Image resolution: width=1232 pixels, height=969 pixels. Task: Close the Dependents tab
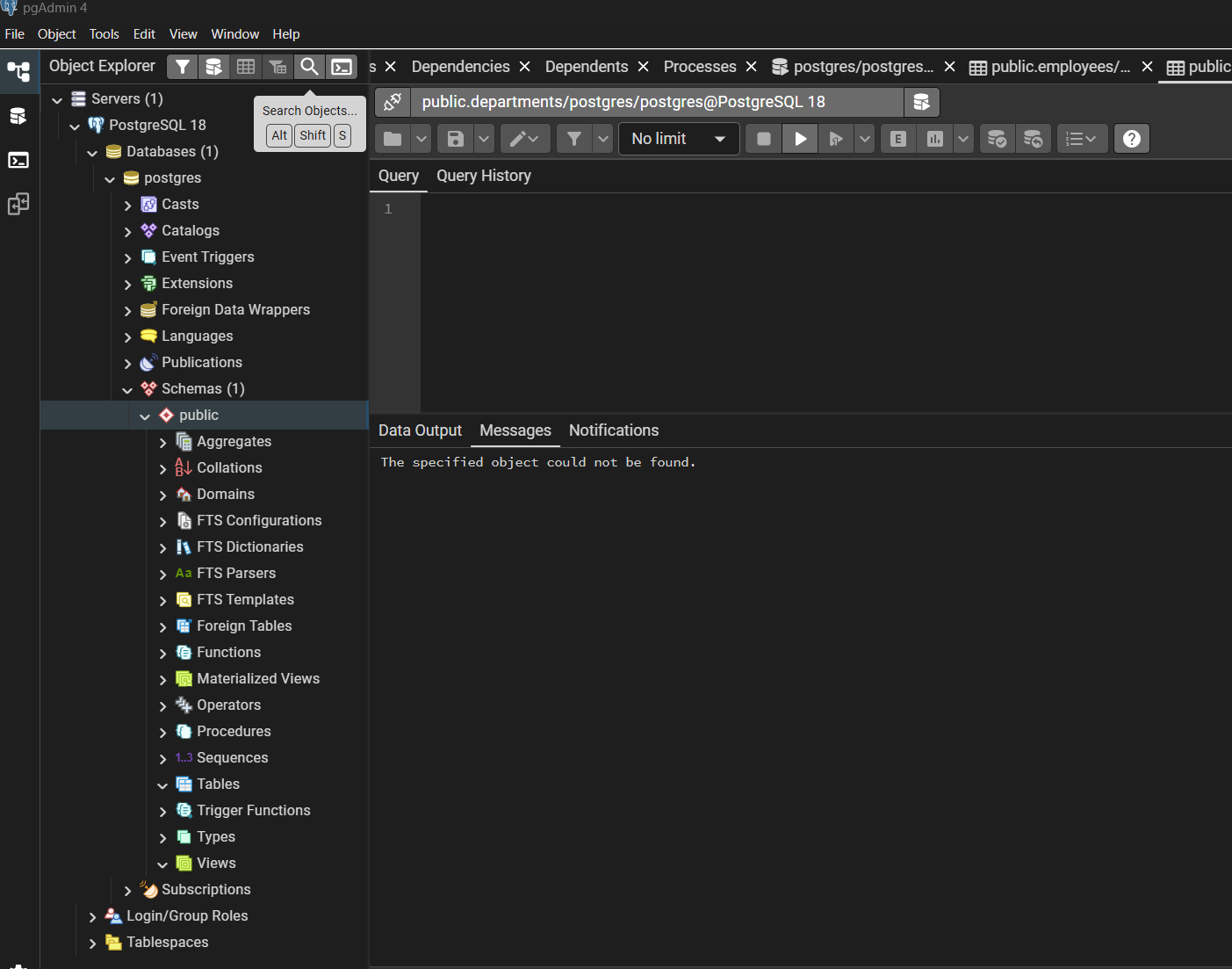644,67
